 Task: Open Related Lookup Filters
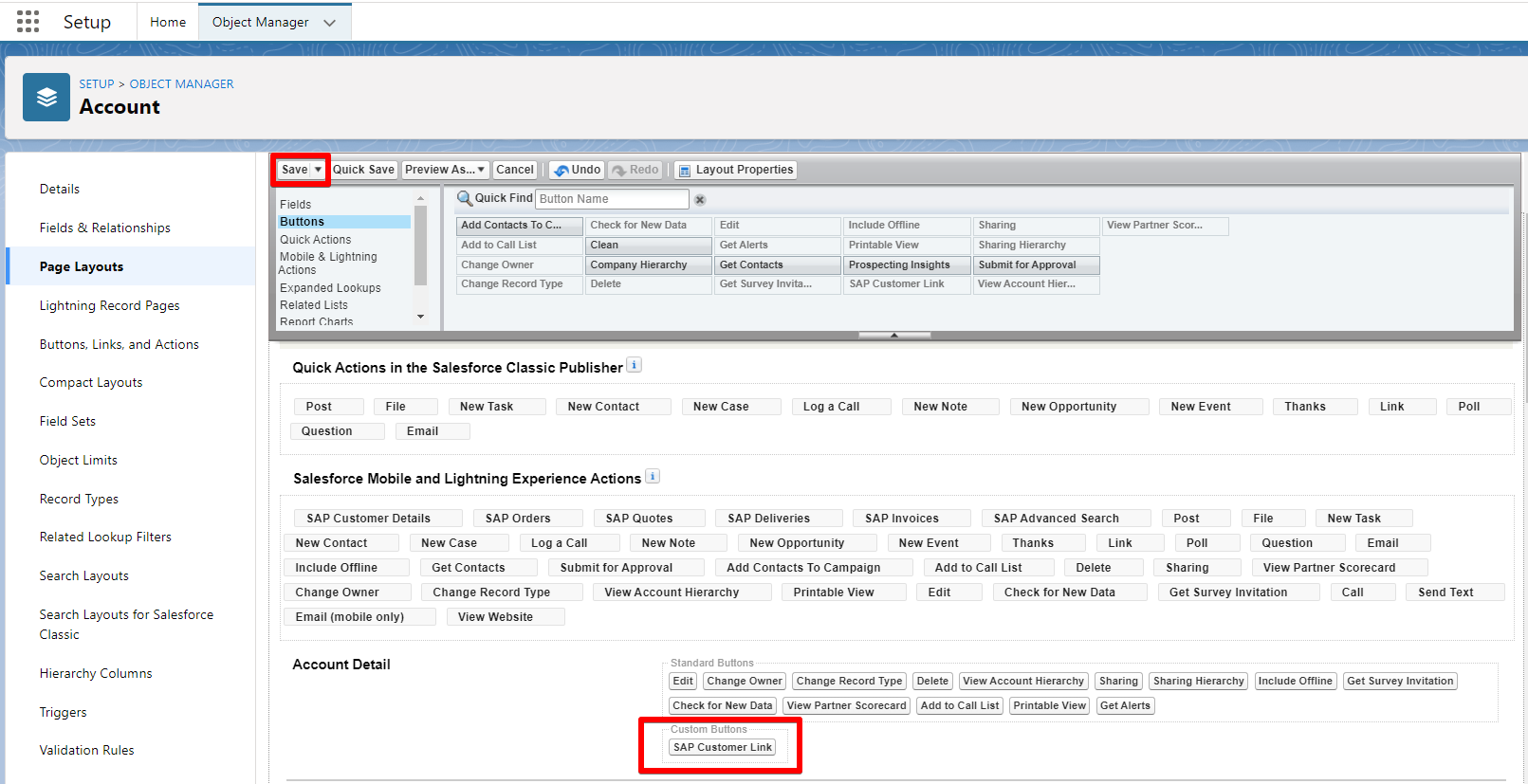tap(105, 537)
